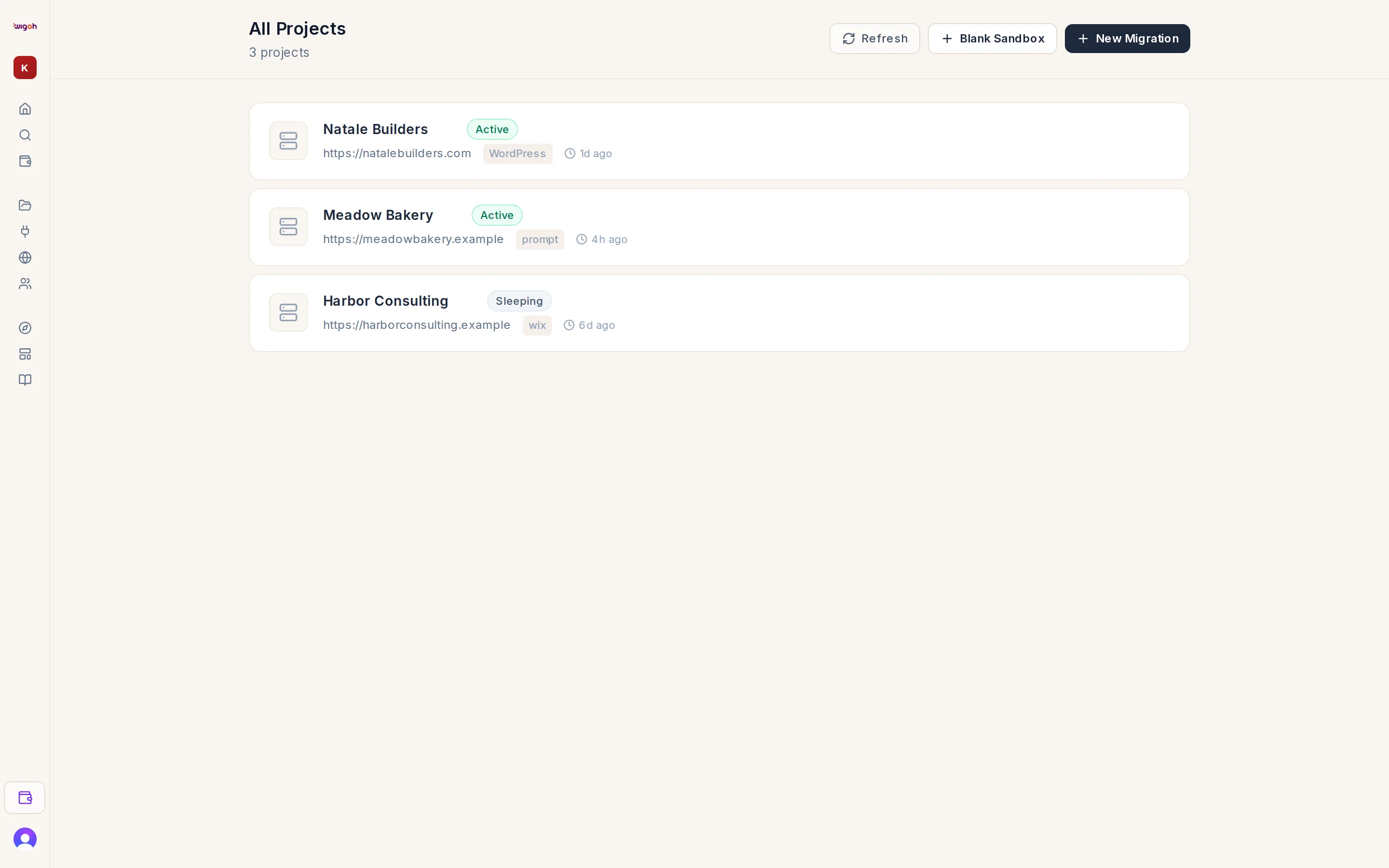Click the https://natalebuilders.com URL

396,153
